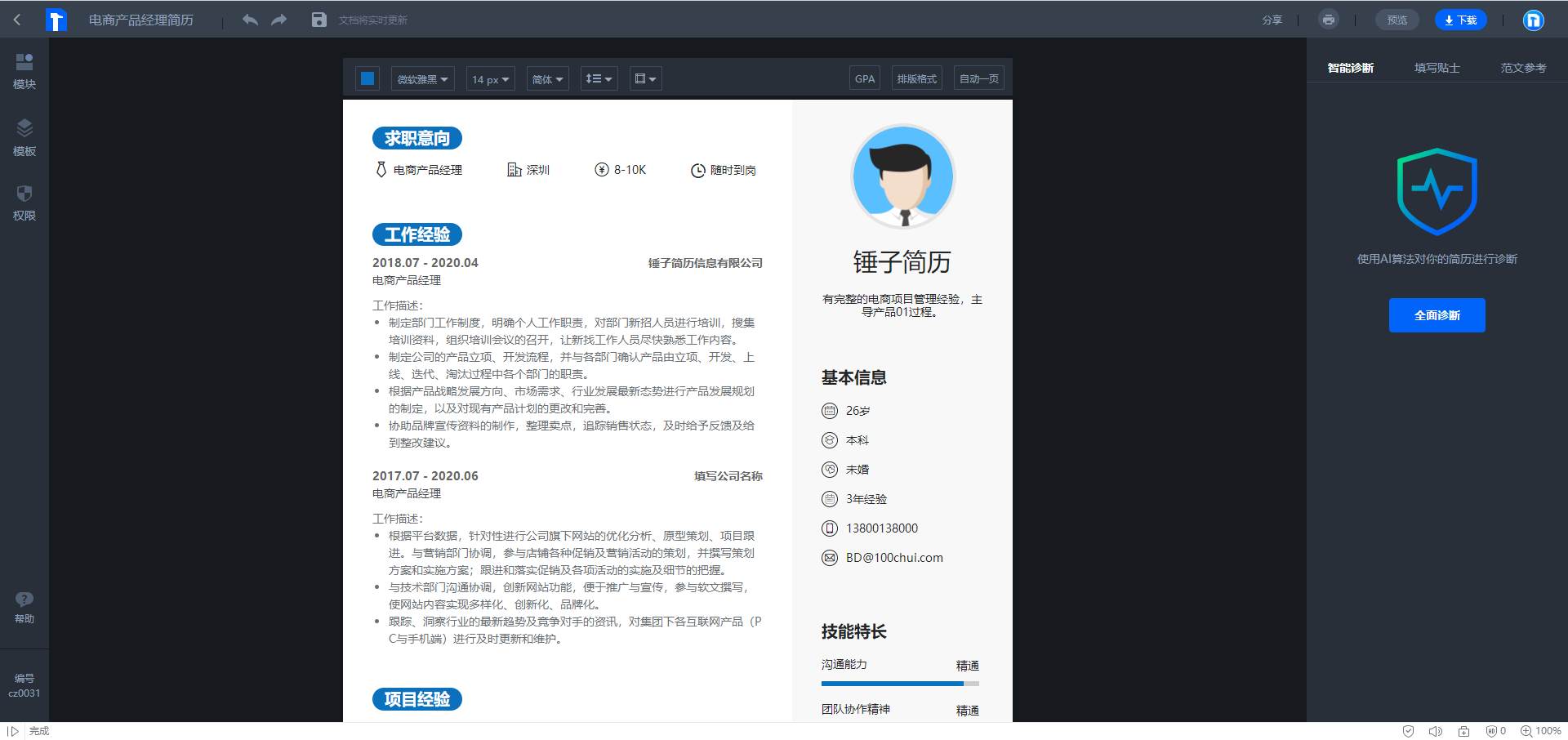Open the 权限 permissions sidebar panel
The height and width of the screenshot is (740, 1568).
[x=24, y=203]
